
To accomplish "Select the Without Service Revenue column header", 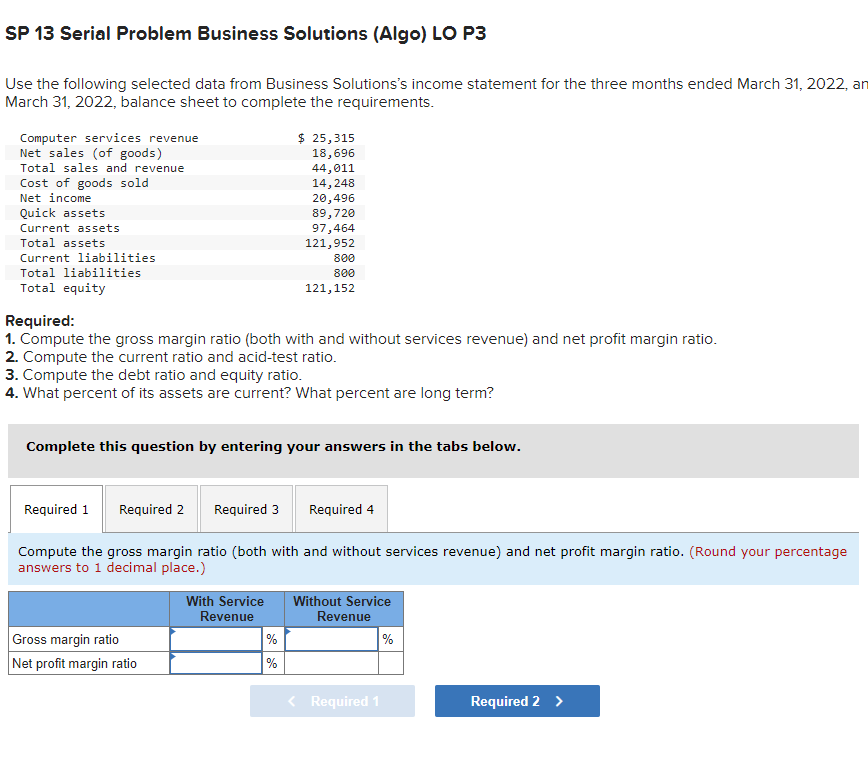I will [342, 609].
